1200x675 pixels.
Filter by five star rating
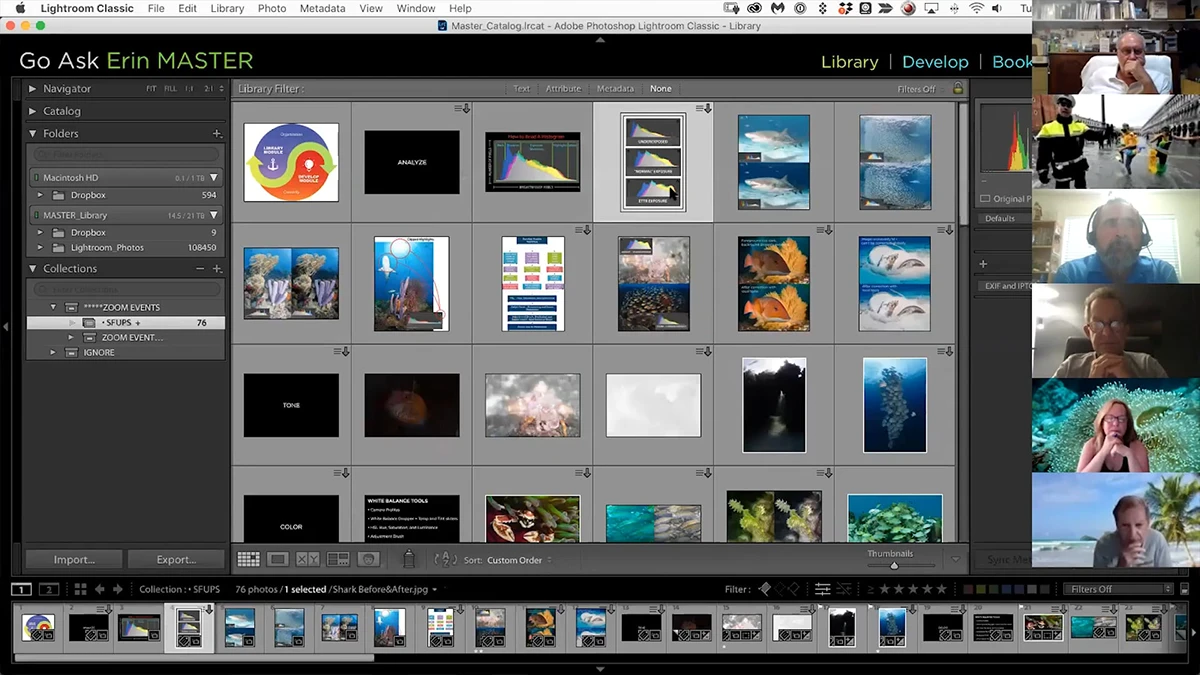940,589
